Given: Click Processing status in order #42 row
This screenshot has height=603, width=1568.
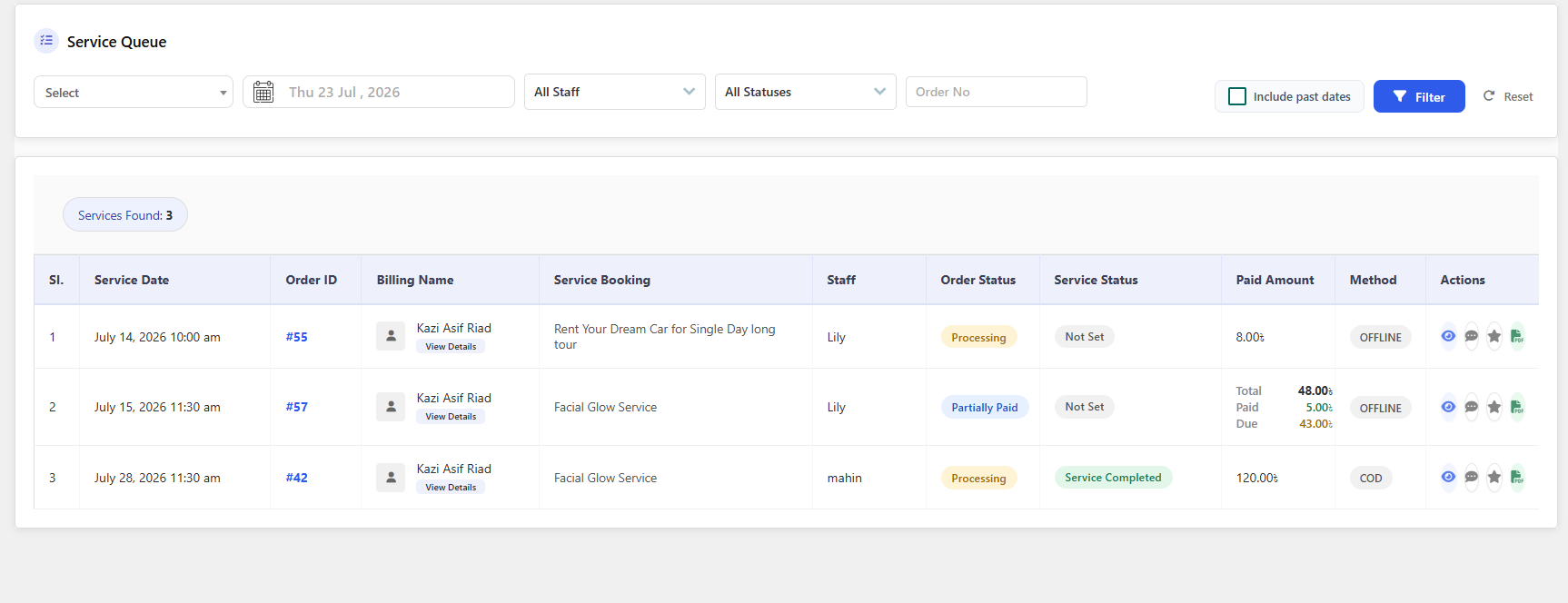Looking at the screenshot, I should pyautogui.click(x=978, y=478).
